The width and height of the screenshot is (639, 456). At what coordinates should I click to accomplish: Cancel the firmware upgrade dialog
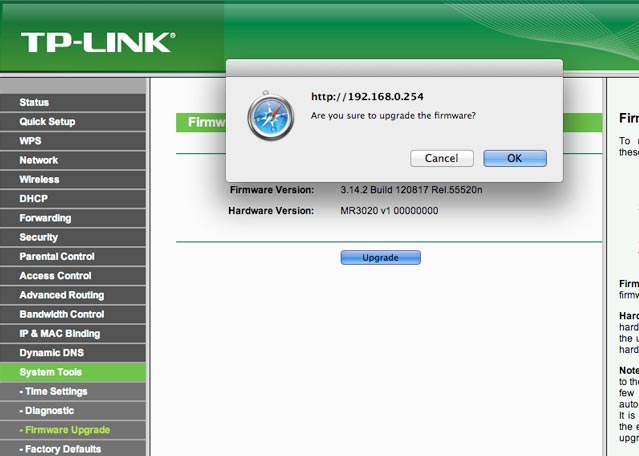point(441,158)
